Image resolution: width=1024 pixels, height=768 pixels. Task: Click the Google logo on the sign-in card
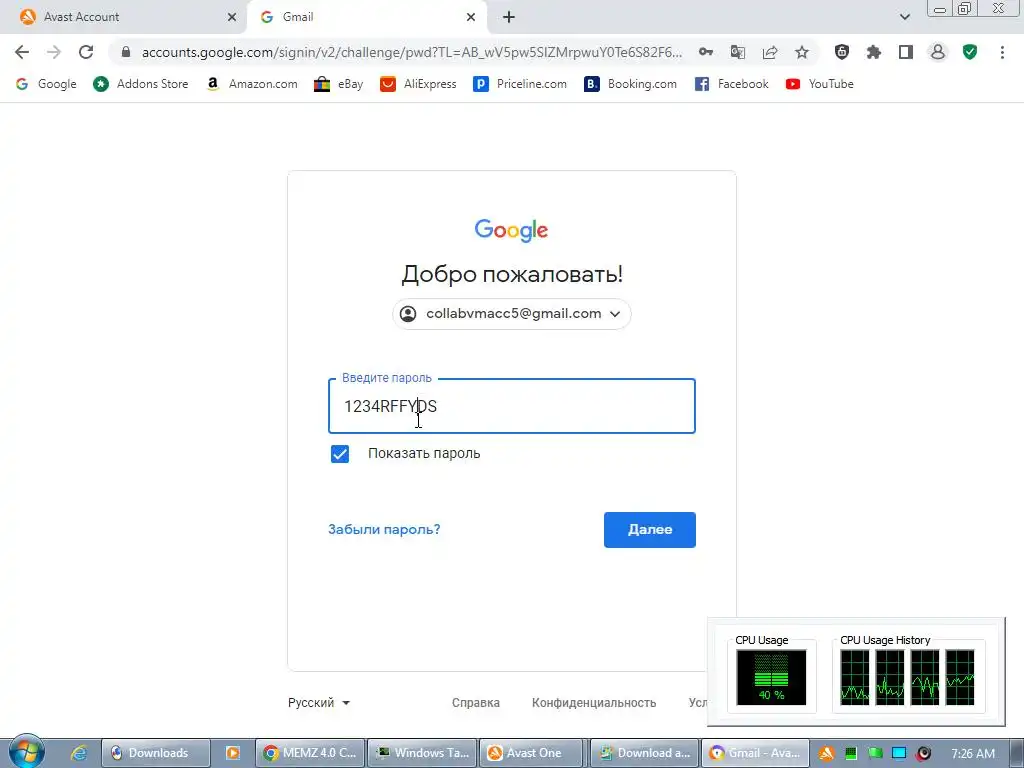click(511, 230)
